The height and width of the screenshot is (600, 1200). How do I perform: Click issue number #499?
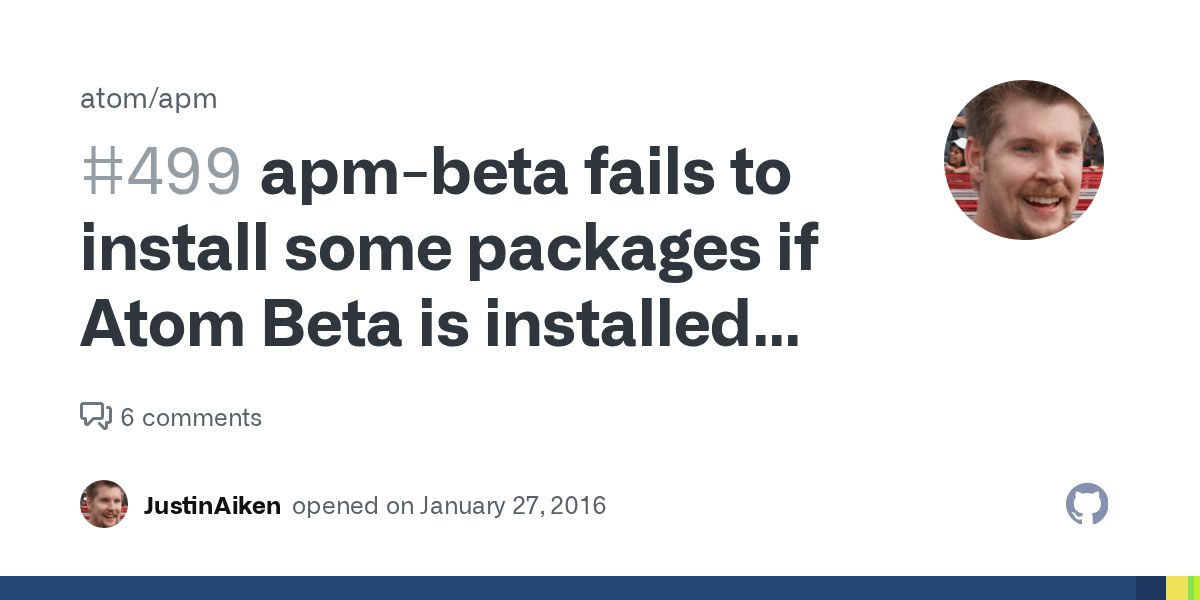(161, 174)
